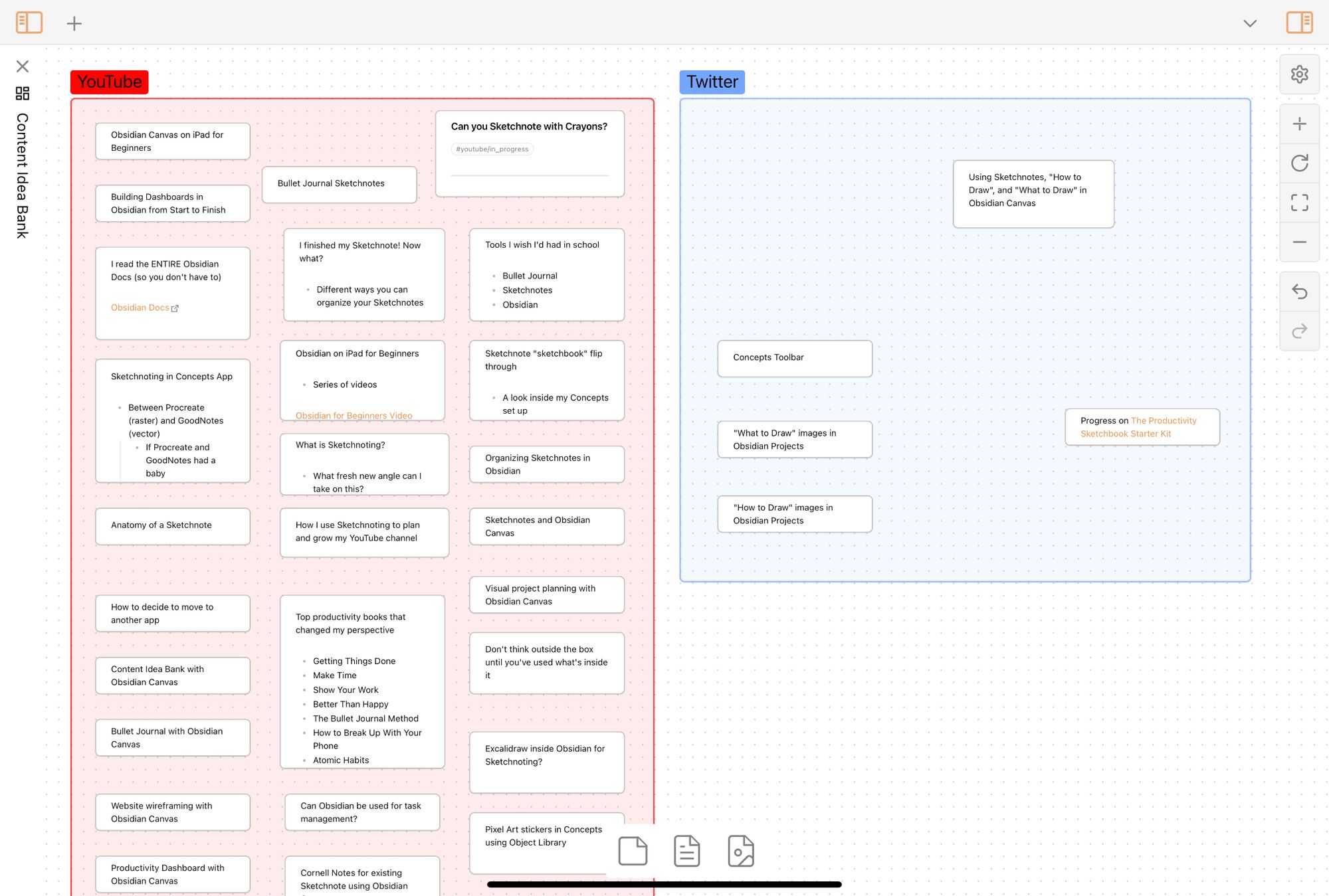Redo the canvas action

(x=1300, y=331)
